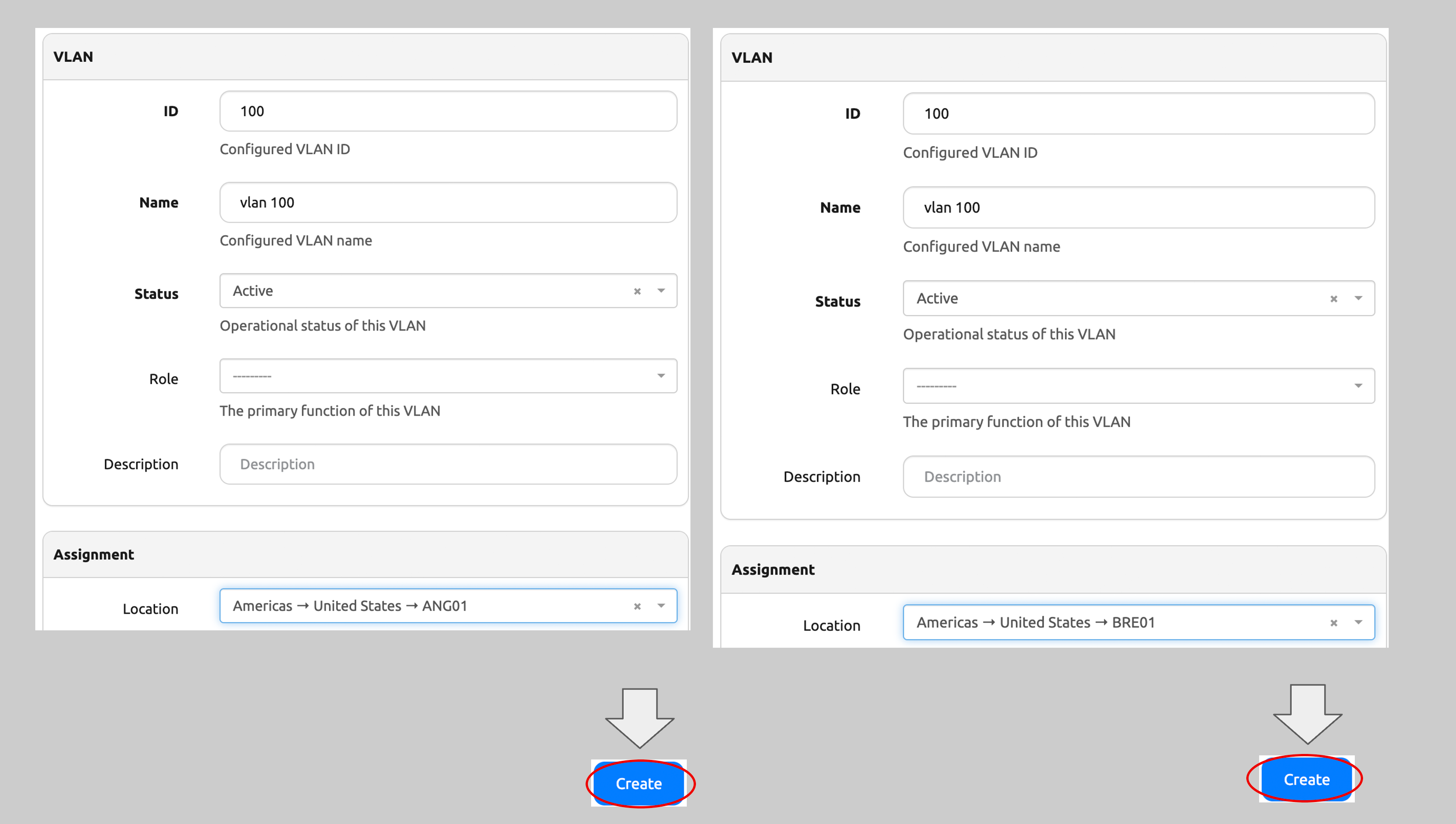This screenshot has height=824, width=1456.
Task: Focus the ID field in right form
Action: [x=1138, y=114]
